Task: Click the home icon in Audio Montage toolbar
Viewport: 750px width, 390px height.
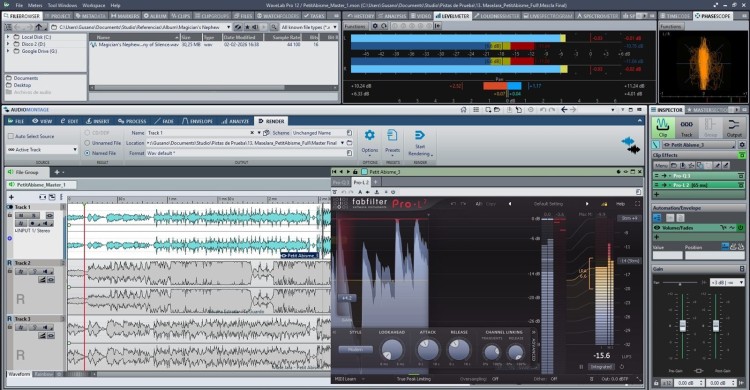Action: coord(463,110)
